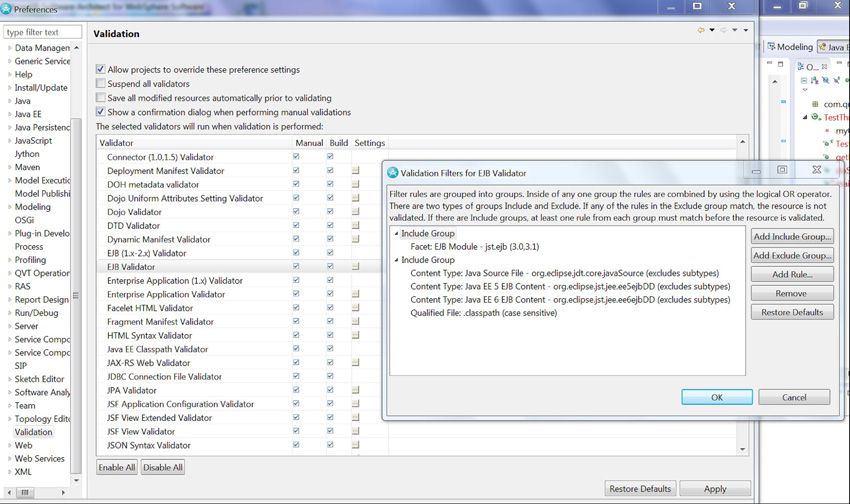Open settings icon for JAX-RS Web Validator
850x504 pixels.
tap(356, 363)
